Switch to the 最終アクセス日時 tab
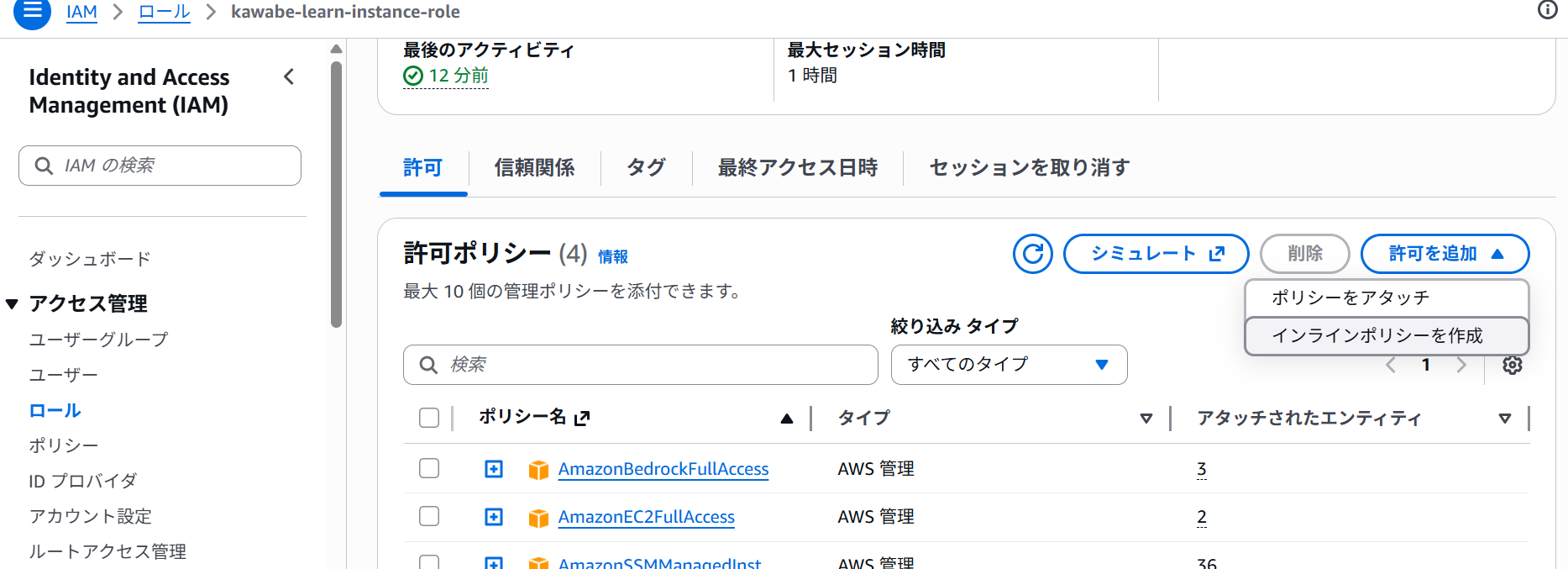1568x569 pixels. [797, 168]
